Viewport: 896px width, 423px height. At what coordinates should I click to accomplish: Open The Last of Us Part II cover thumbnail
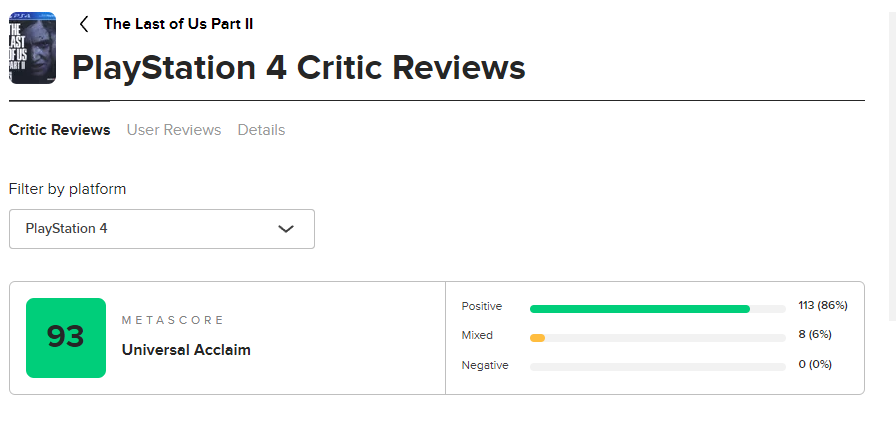pos(33,47)
